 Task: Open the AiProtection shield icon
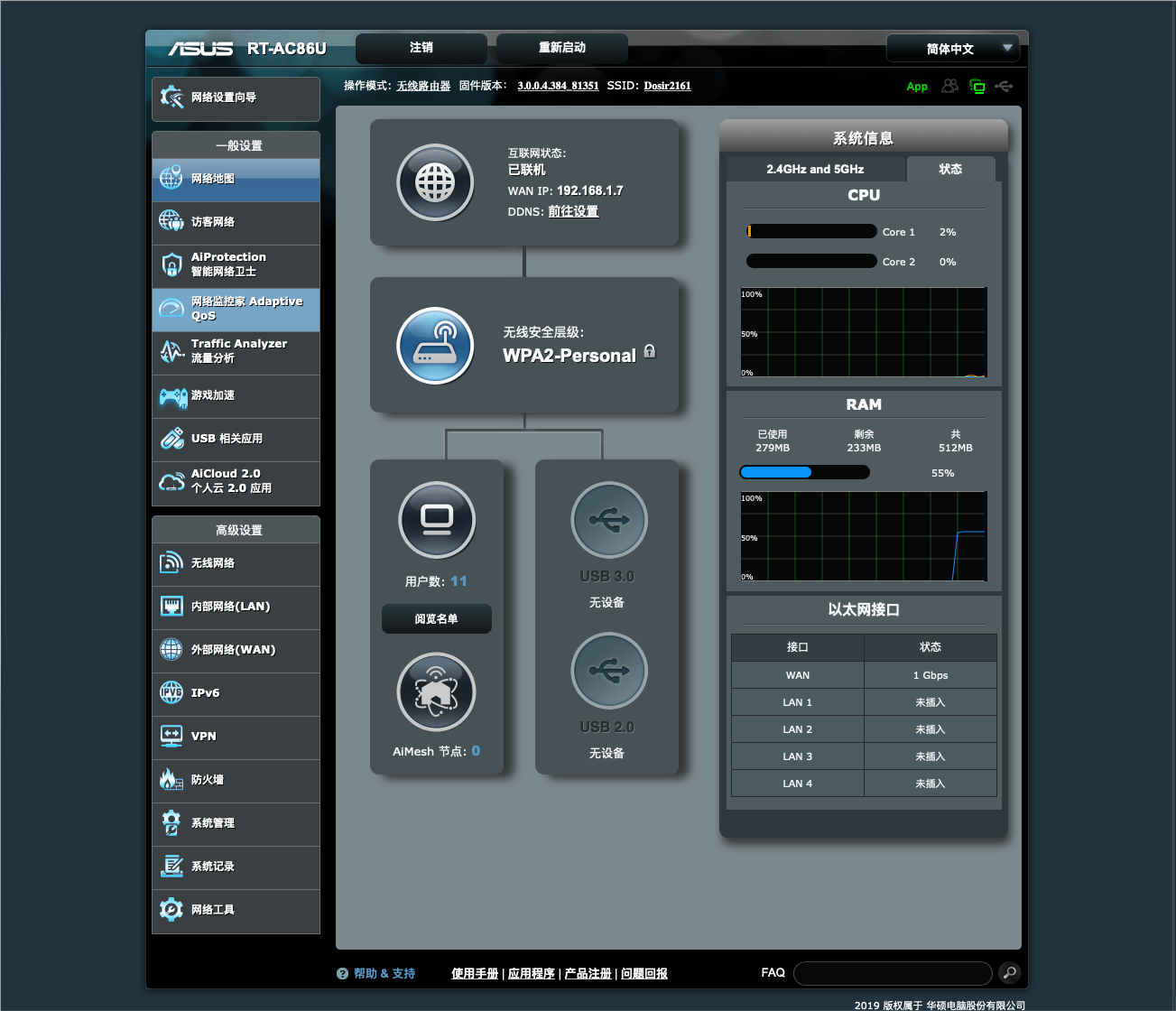click(x=171, y=264)
